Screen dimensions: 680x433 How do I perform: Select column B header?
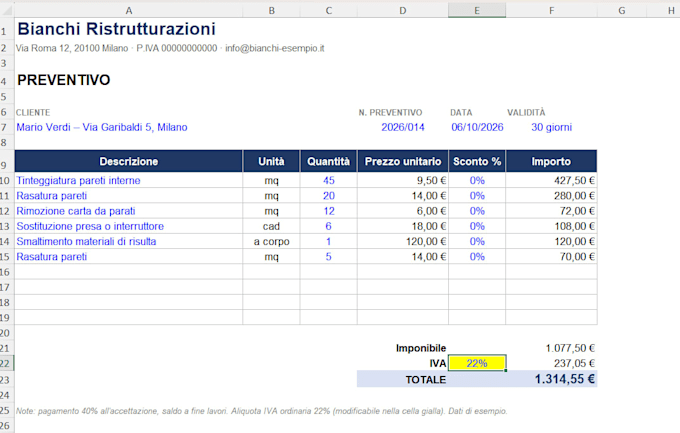[271, 10]
